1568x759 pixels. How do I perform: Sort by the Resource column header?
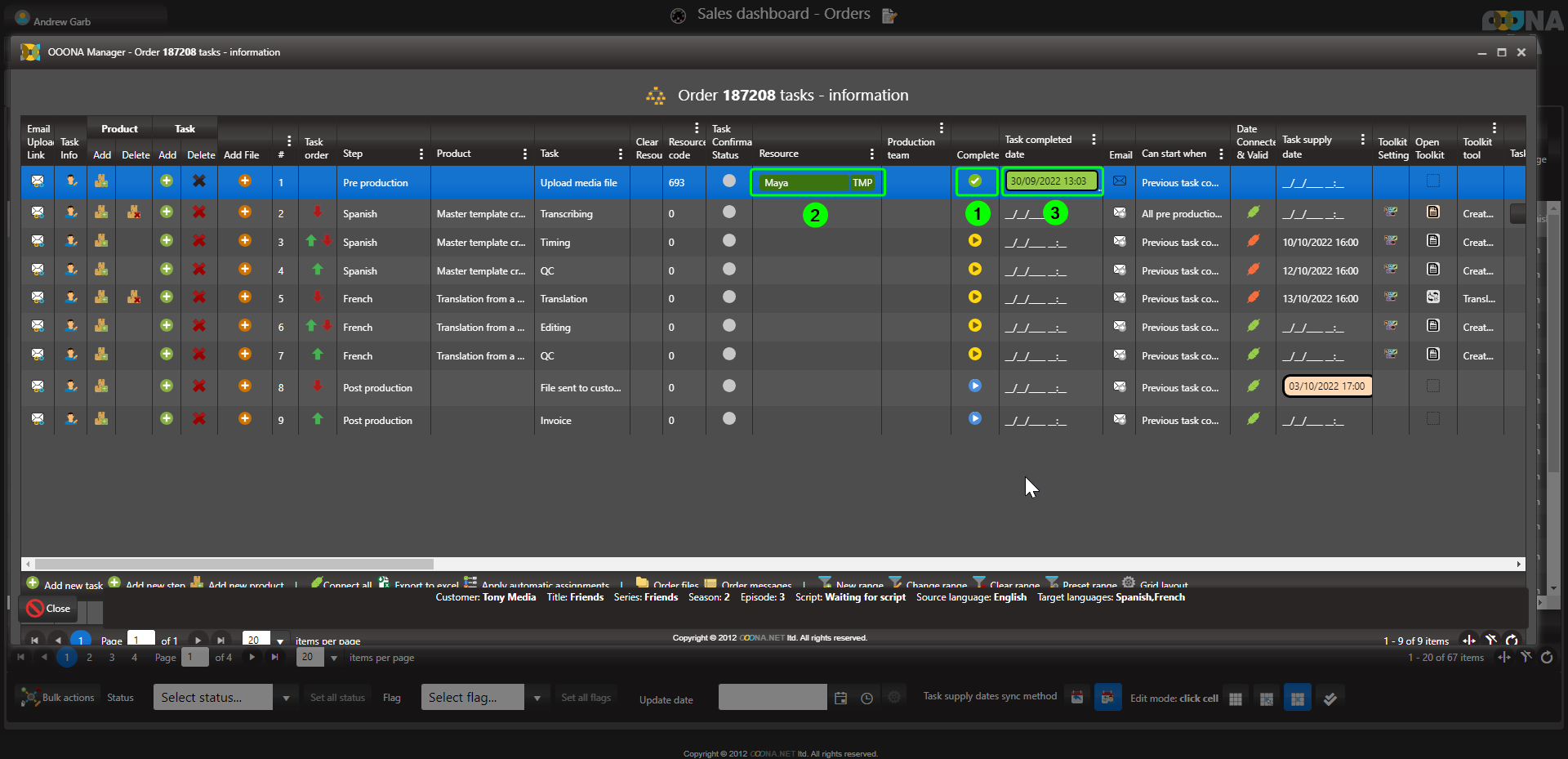(x=778, y=154)
